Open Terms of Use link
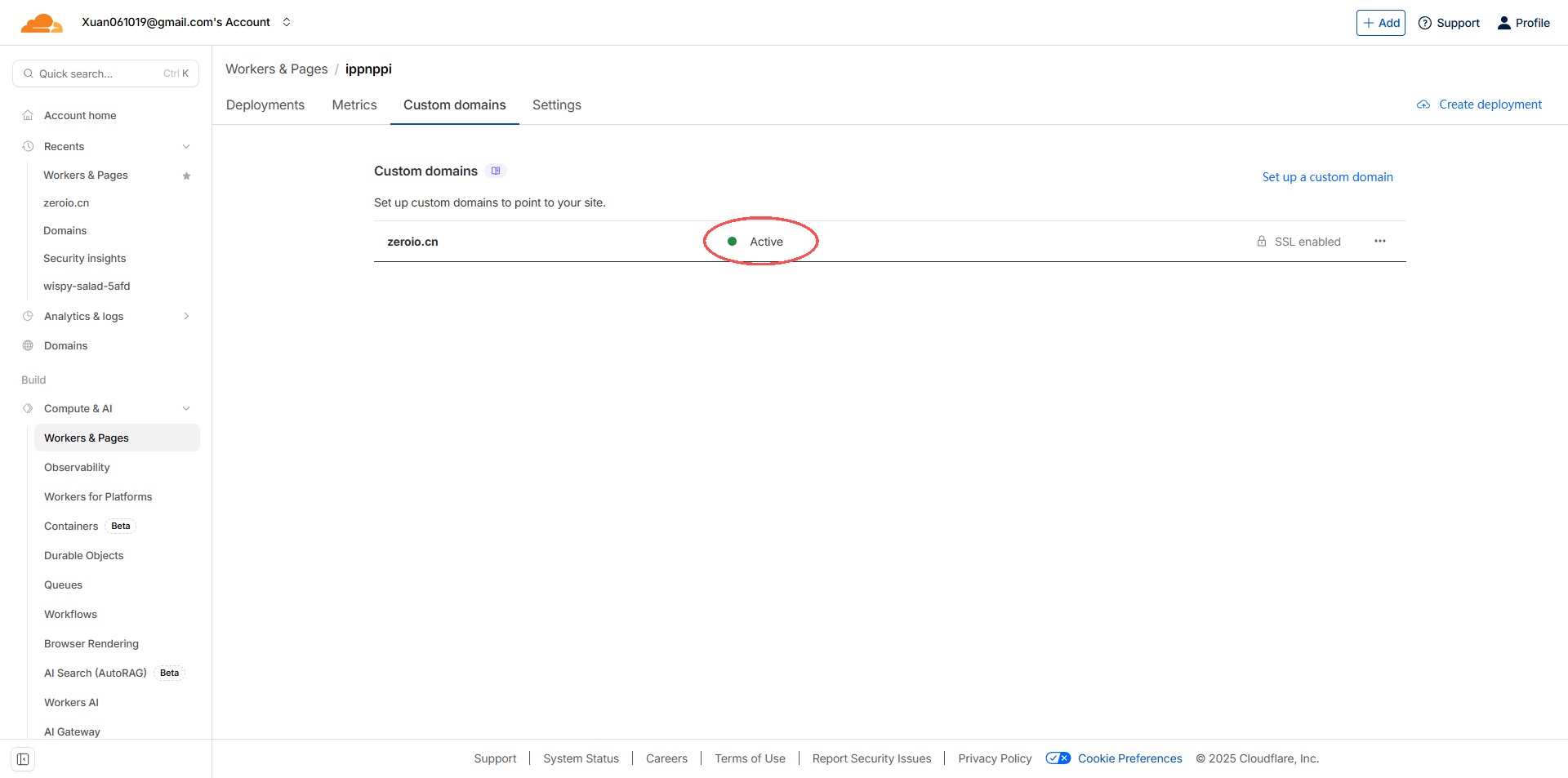The height and width of the screenshot is (778, 1568). coord(750,758)
